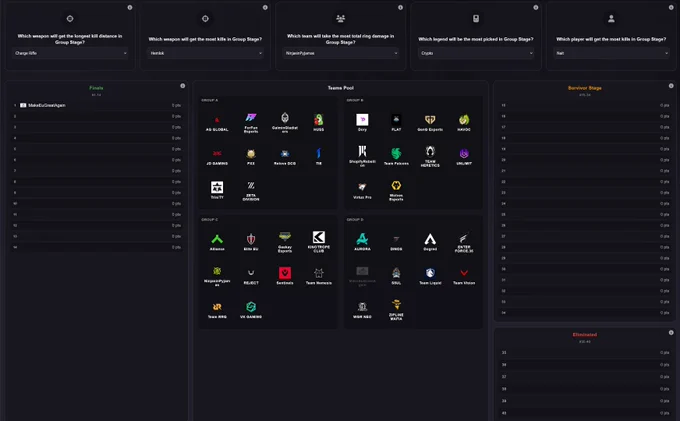Open most kills weapon dropdown showing Hemlok

[x=205, y=53]
